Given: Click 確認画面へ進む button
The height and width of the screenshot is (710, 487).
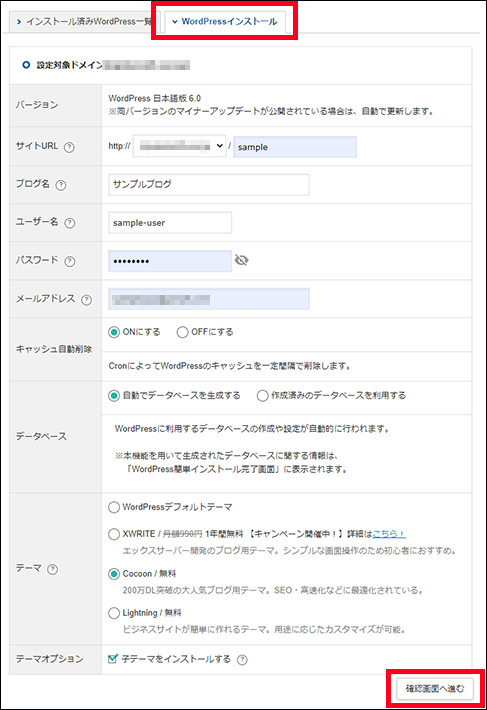Looking at the screenshot, I should 434,689.
